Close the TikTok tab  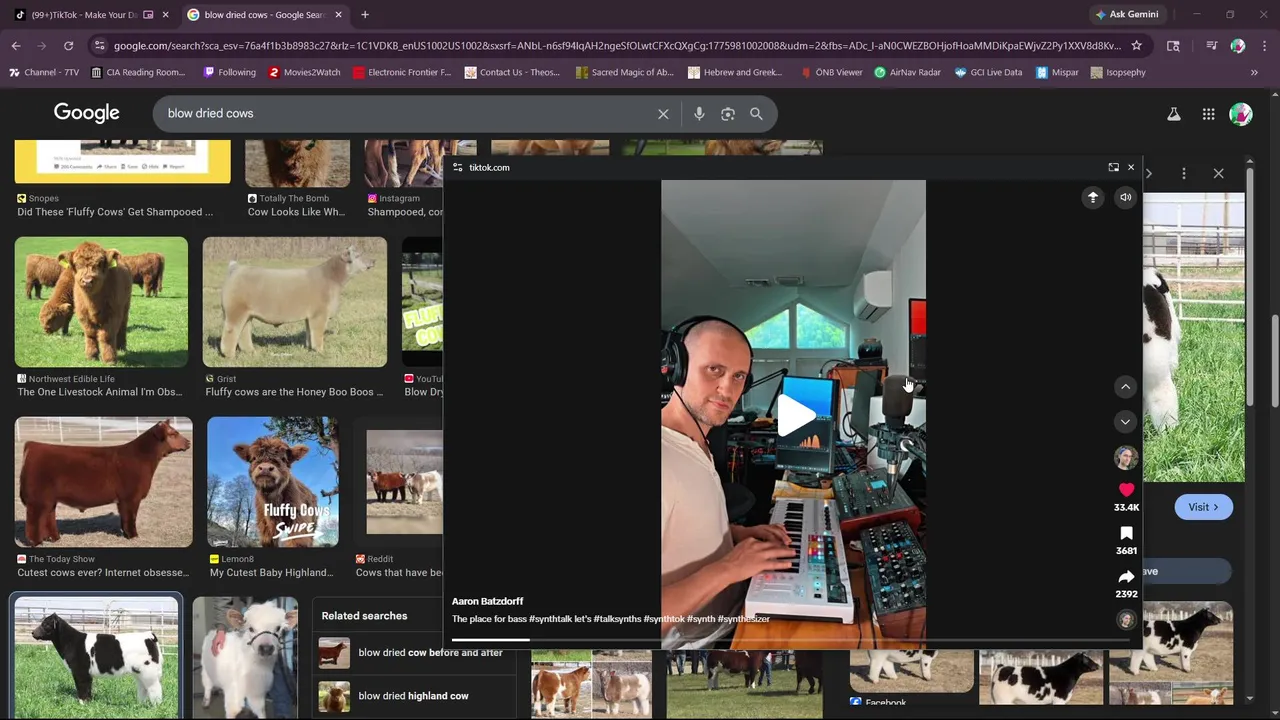tap(165, 15)
